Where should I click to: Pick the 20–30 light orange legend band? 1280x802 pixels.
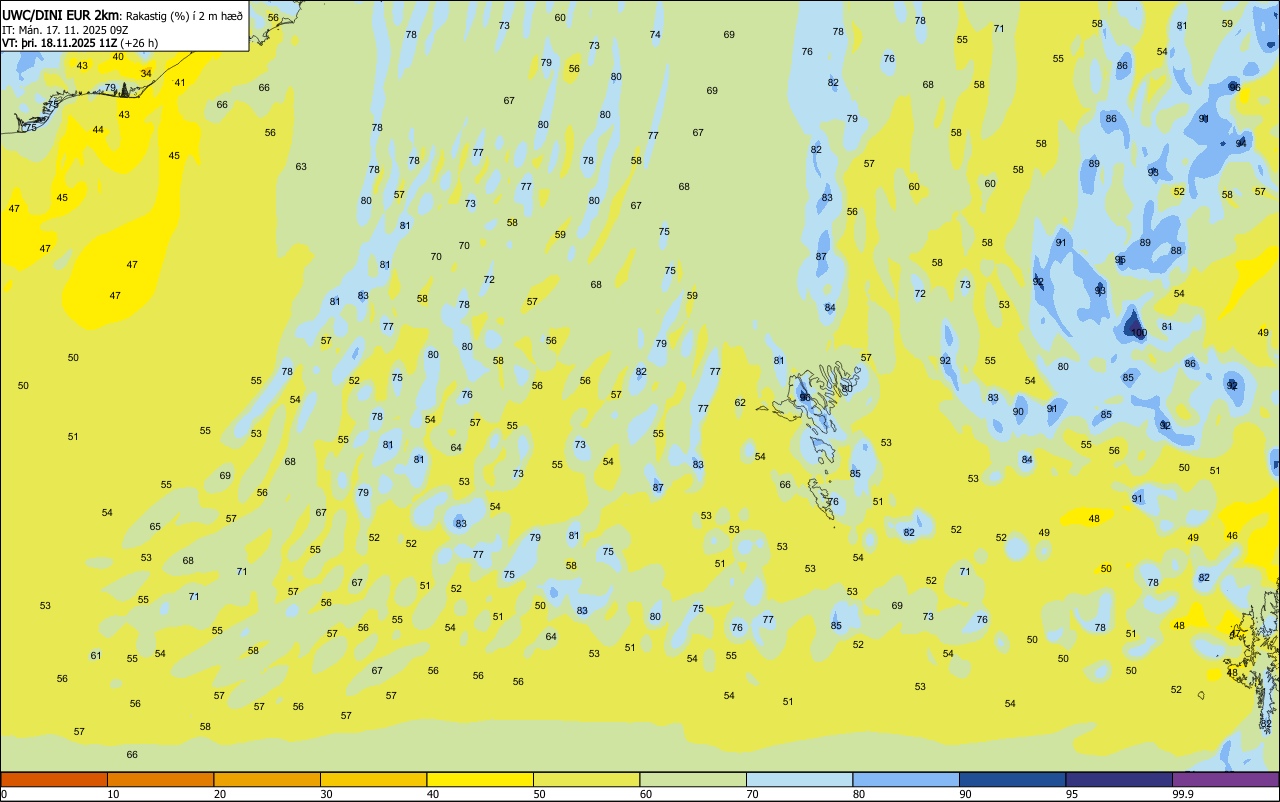pyautogui.click(x=267, y=779)
